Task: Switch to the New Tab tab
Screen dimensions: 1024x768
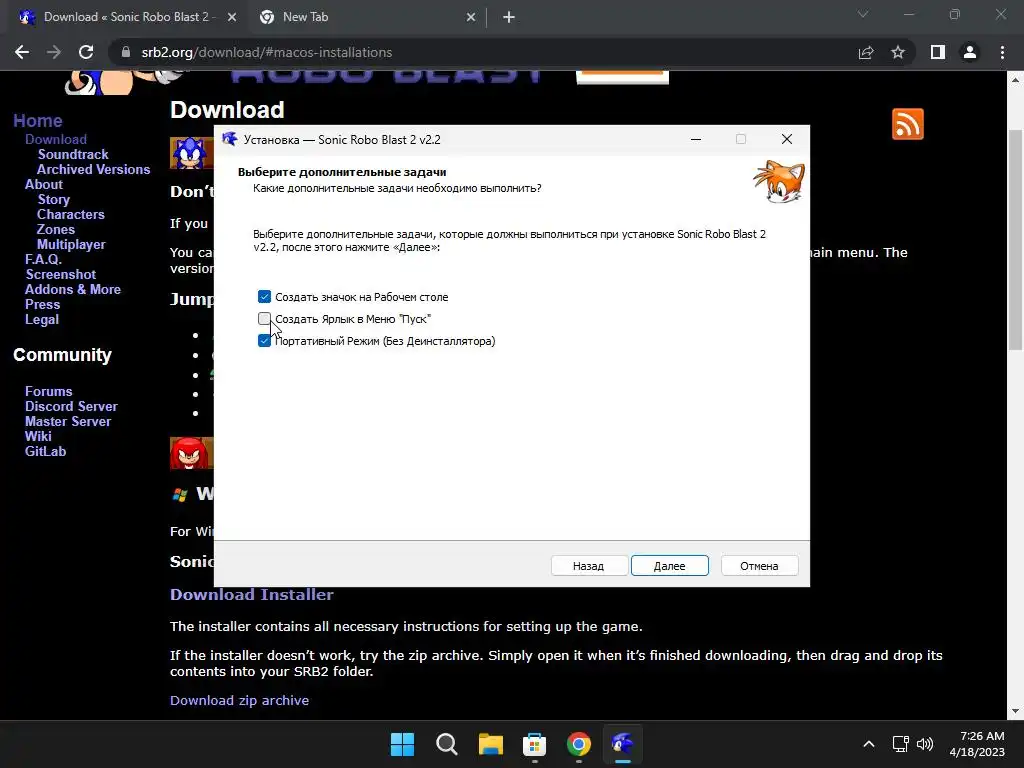Action: [x=306, y=17]
